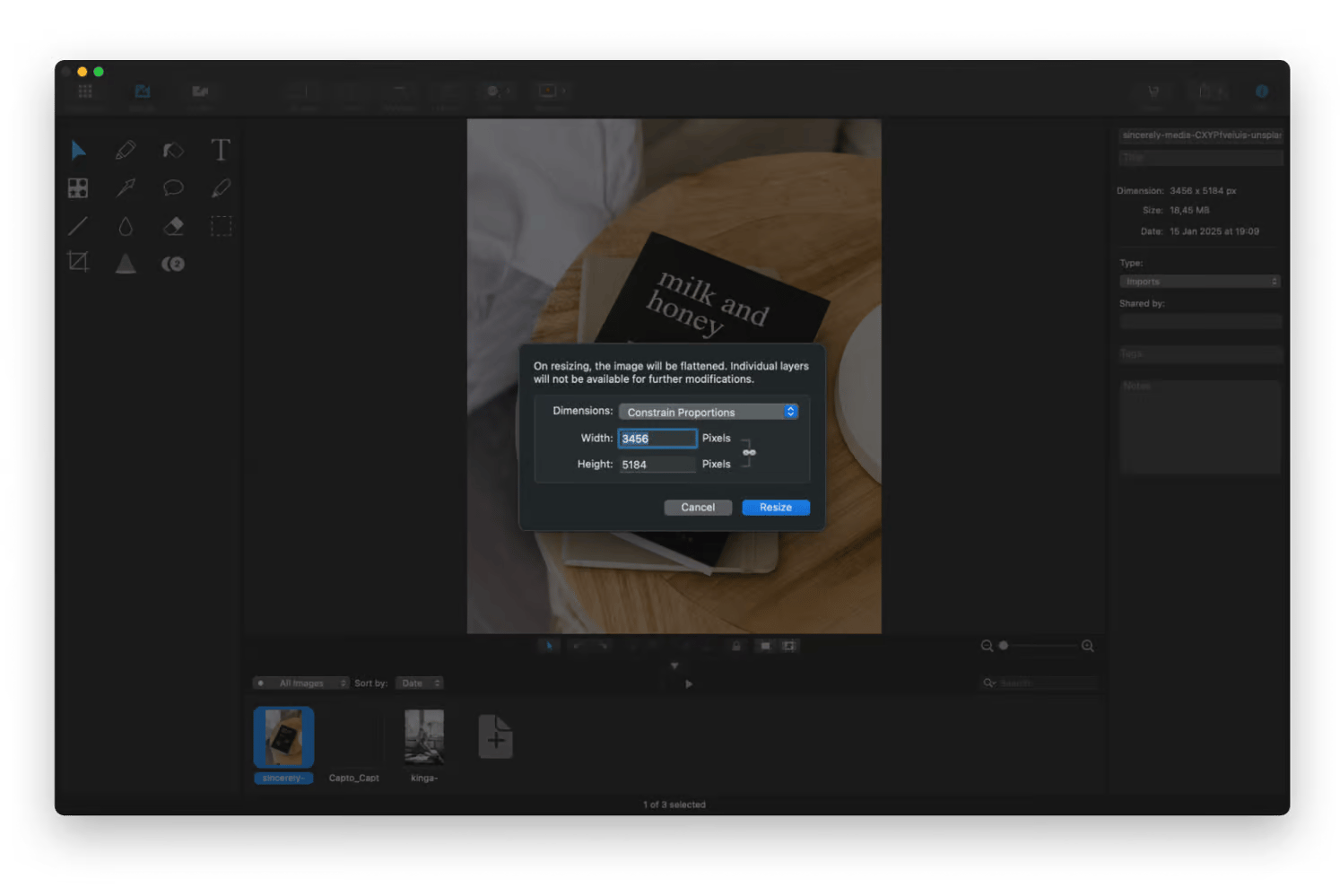Select the Pencil drawing tool
Viewport: 1340px width, 896px height.
pos(126,150)
